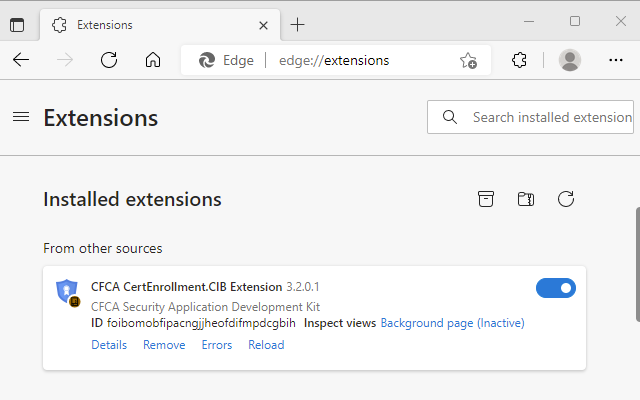Reload the CFCA extension

tap(266, 345)
